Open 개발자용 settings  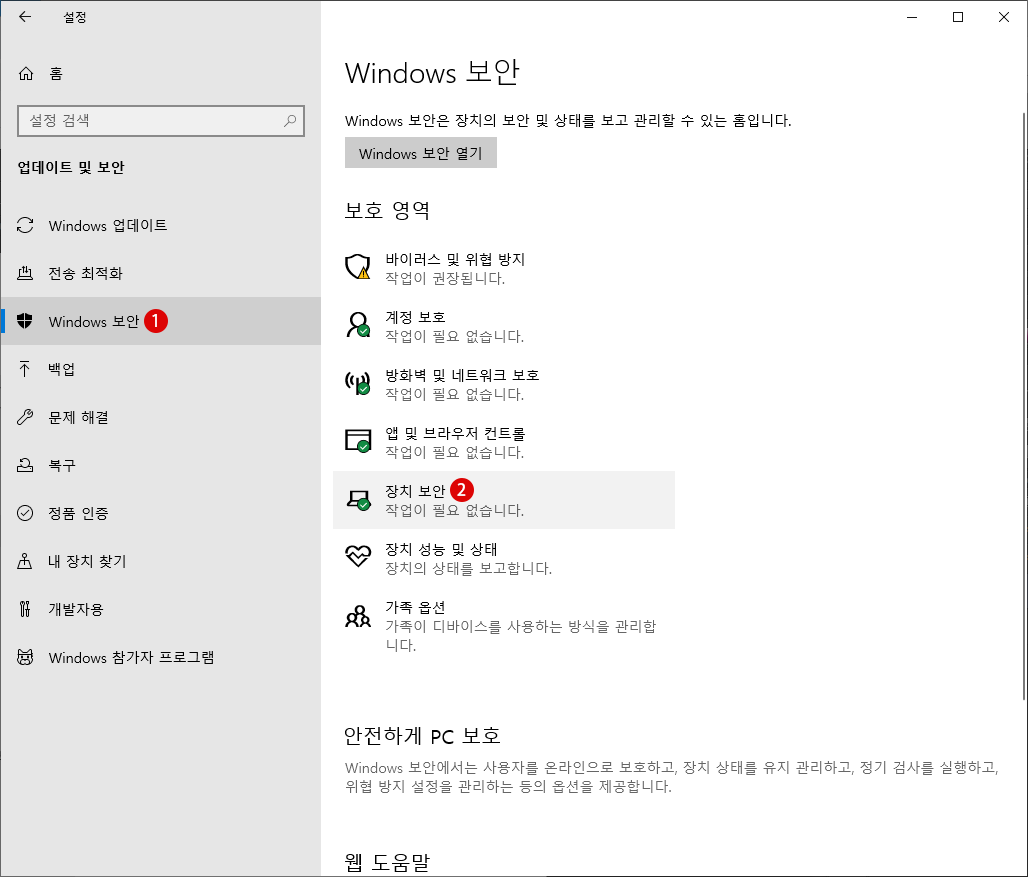click(161, 609)
